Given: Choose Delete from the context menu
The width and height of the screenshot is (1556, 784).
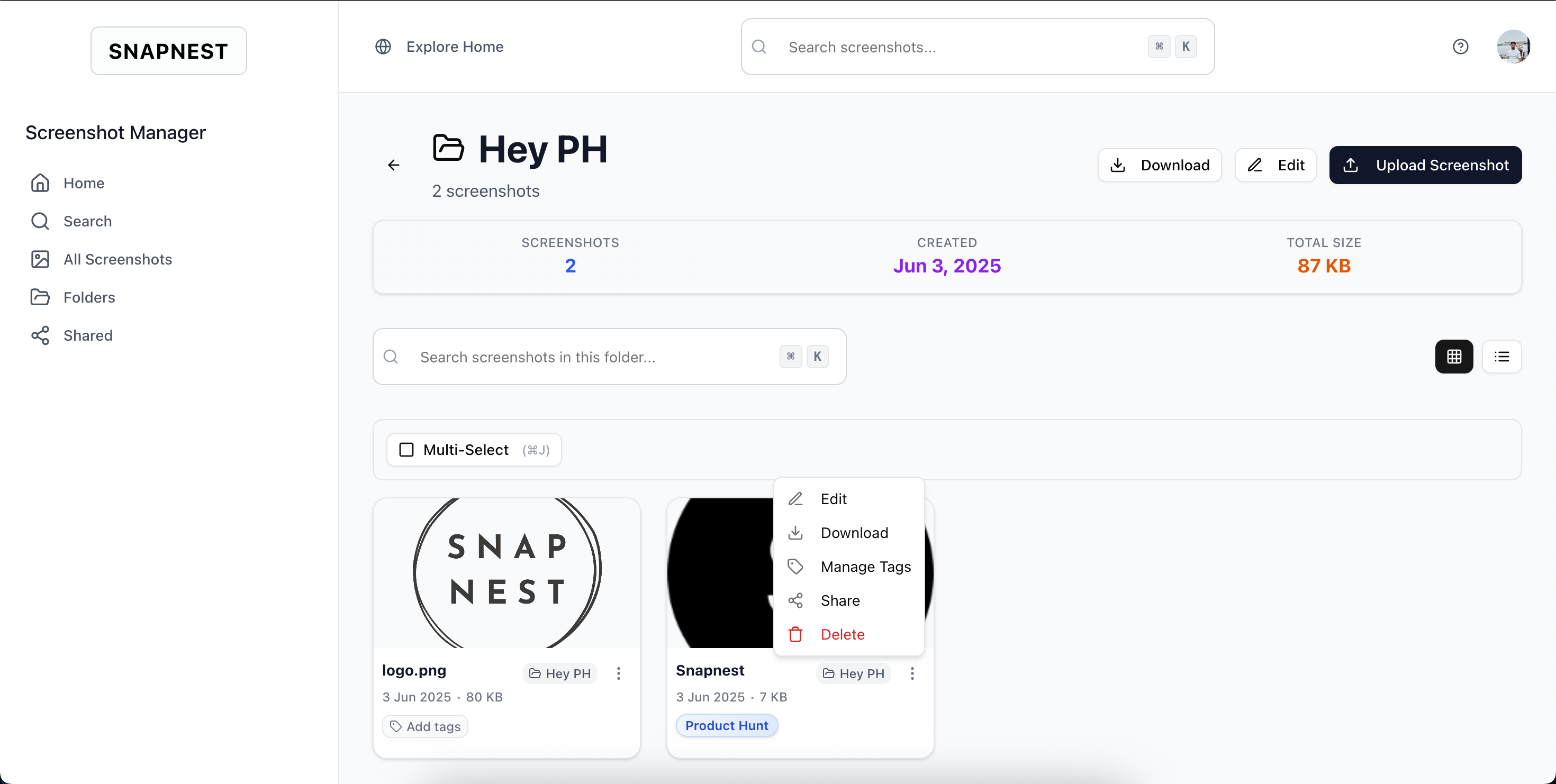Looking at the screenshot, I should click(842, 634).
